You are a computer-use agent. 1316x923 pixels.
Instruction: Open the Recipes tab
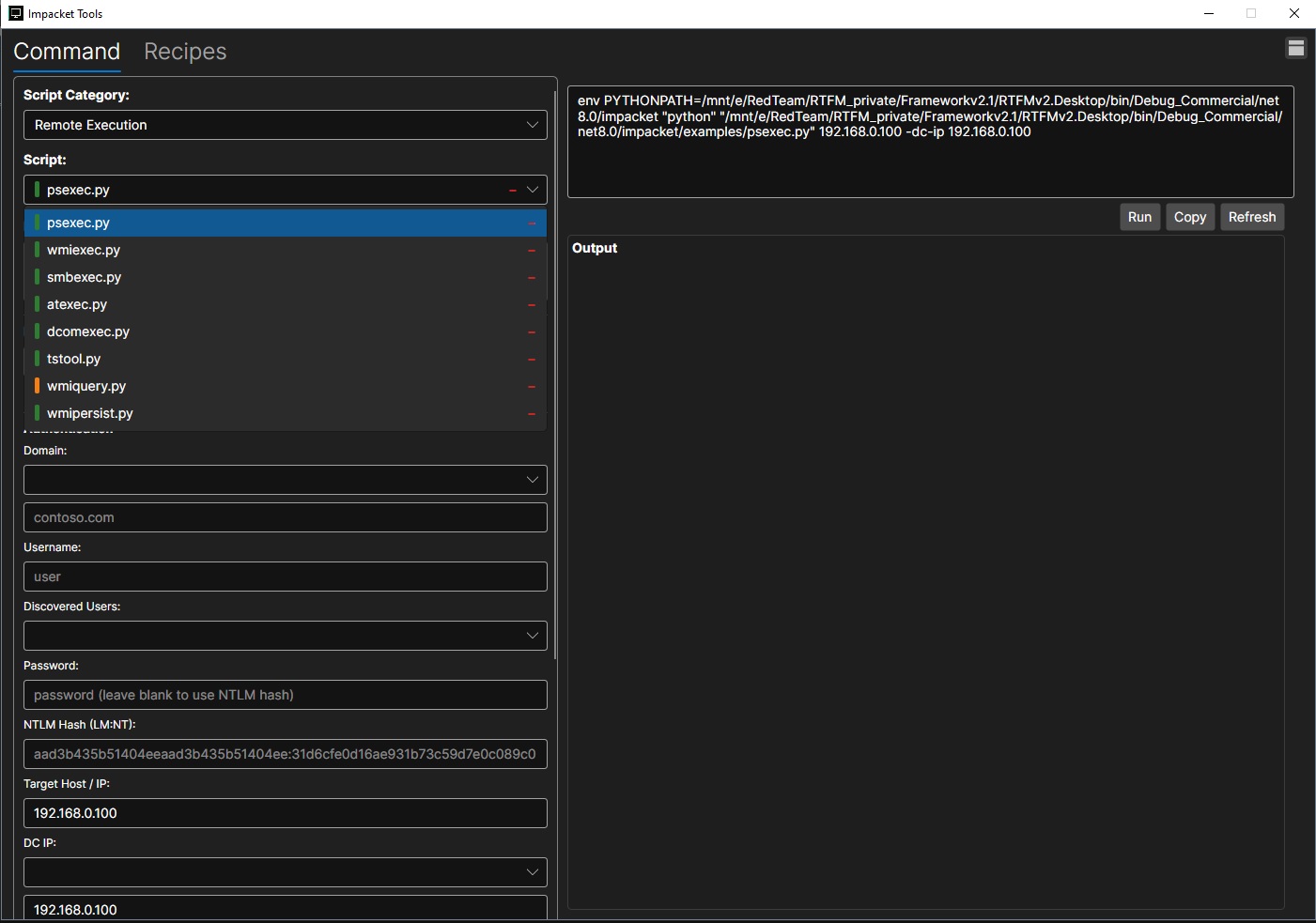coord(185,52)
